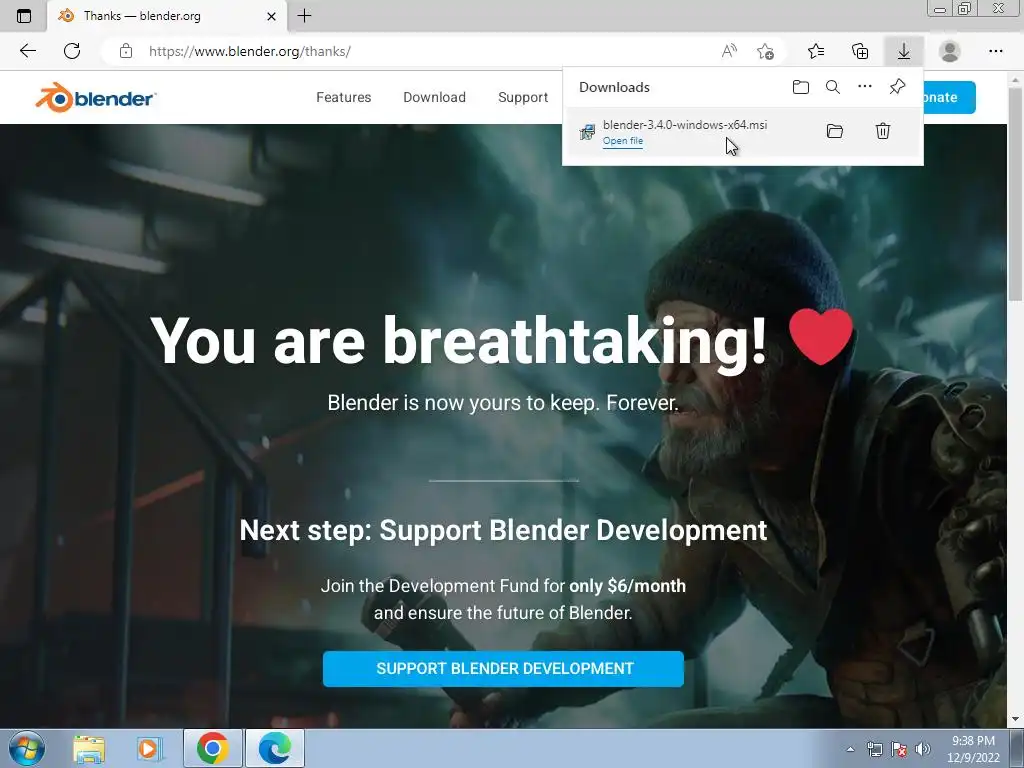Open Windows Explorer from taskbar

pyautogui.click(x=89, y=748)
